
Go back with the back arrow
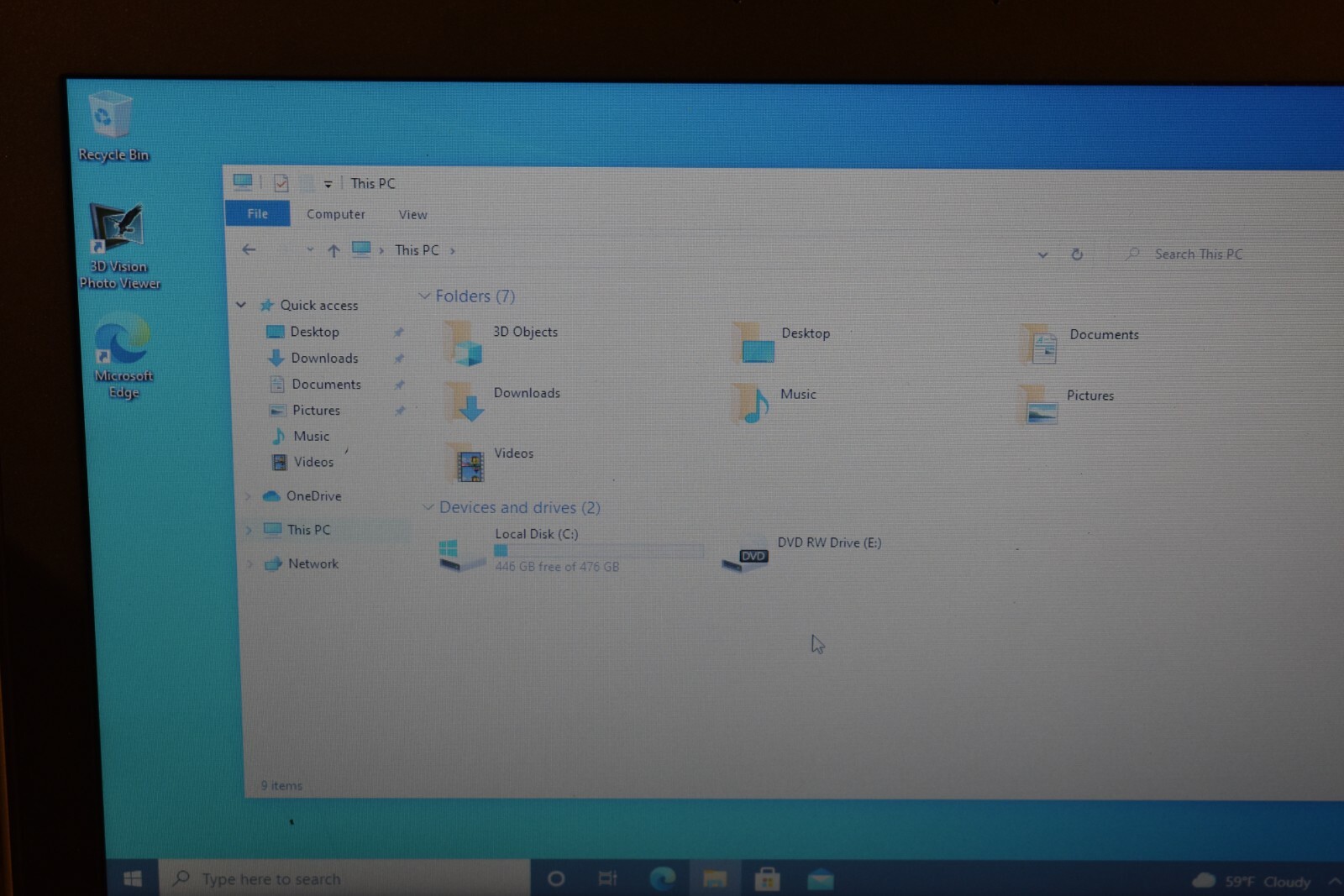click(x=249, y=249)
